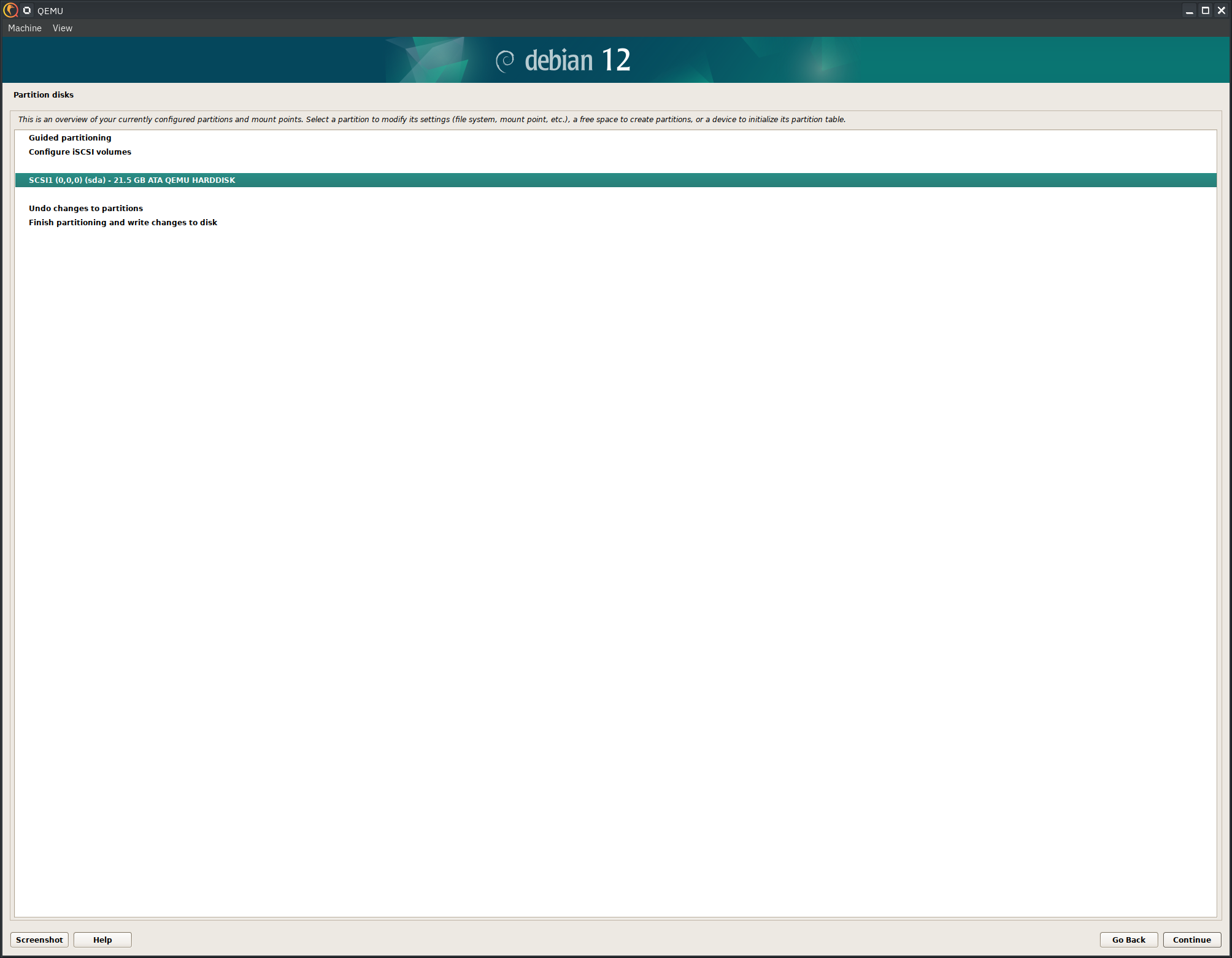Maximize the QEMU window
This screenshot has width=1232, height=958.
pyautogui.click(x=1205, y=10)
